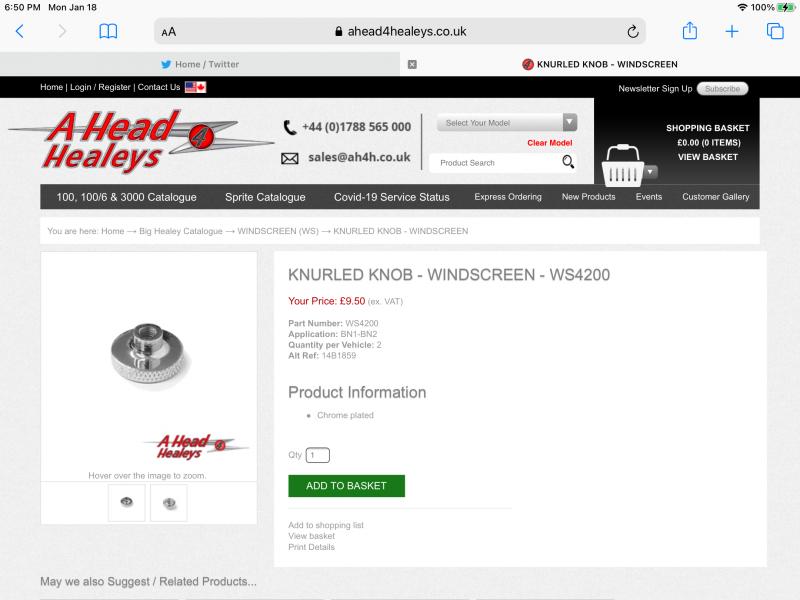This screenshot has width=800, height=600.
Task: Open Covid-19 Service Status menu item
Action: pyautogui.click(x=391, y=197)
